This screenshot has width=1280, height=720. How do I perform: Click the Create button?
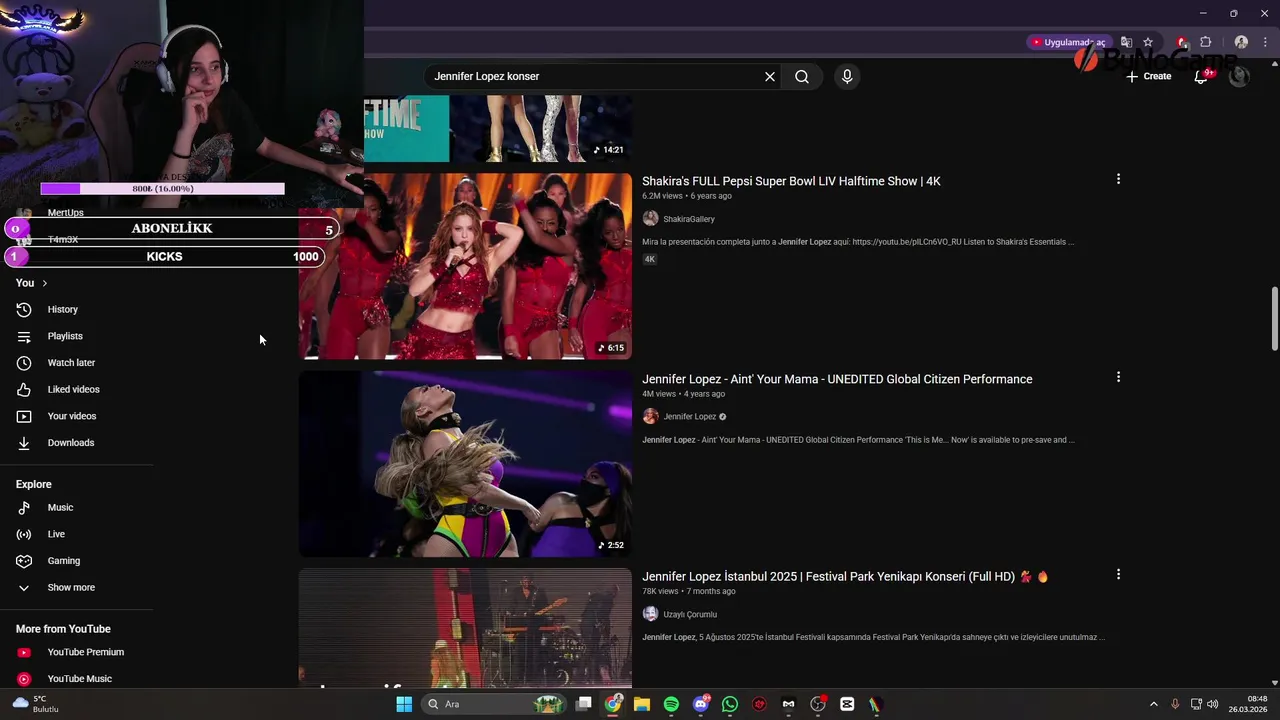click(1148, 76)
